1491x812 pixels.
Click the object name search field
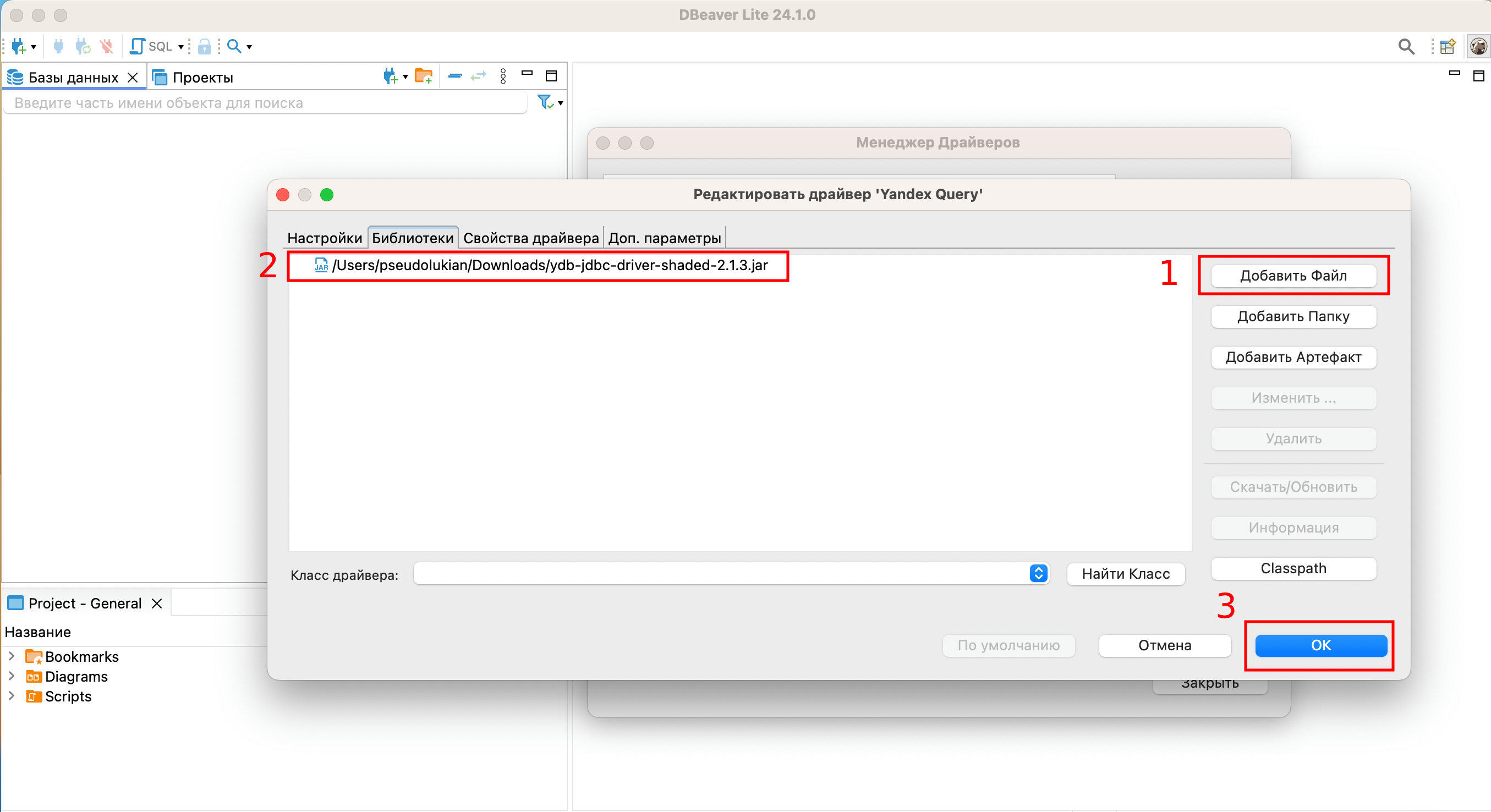(266, 103)
